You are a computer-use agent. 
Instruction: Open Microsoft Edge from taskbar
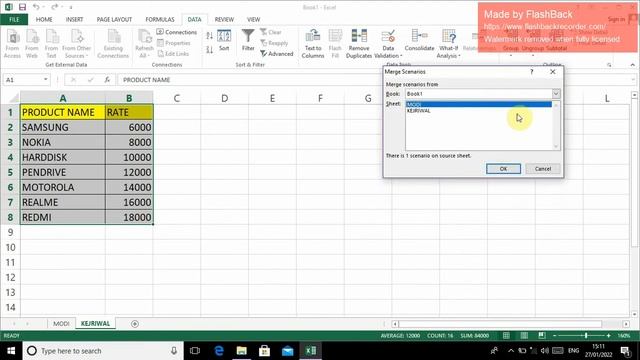[219, 351]
